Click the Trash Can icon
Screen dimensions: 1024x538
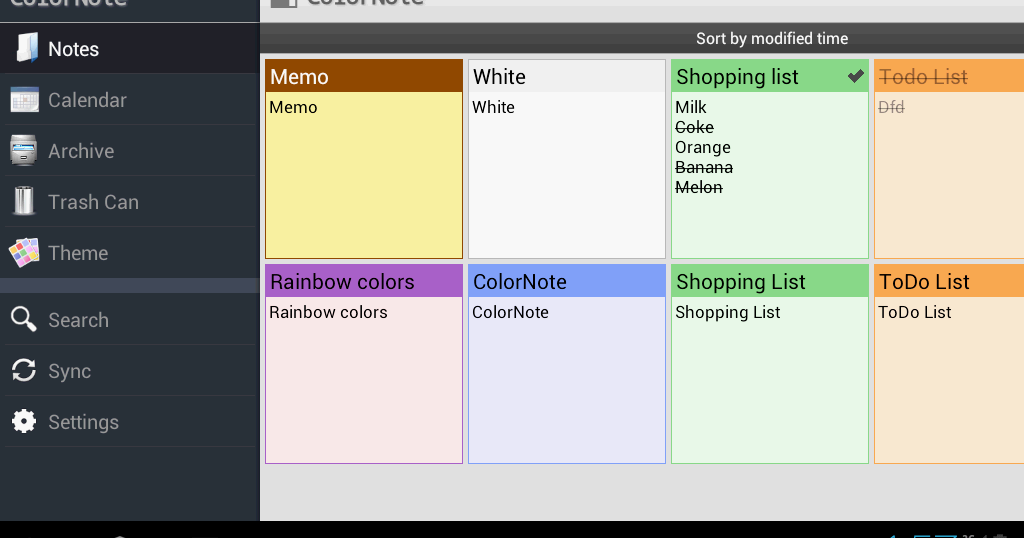25,202
